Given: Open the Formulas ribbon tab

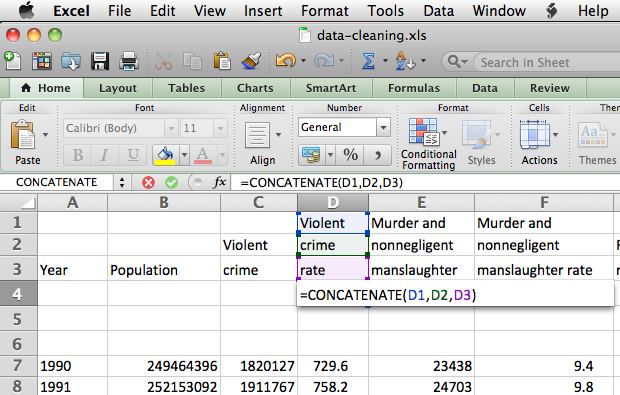Looking at the screenshot, I should (414, 88).
